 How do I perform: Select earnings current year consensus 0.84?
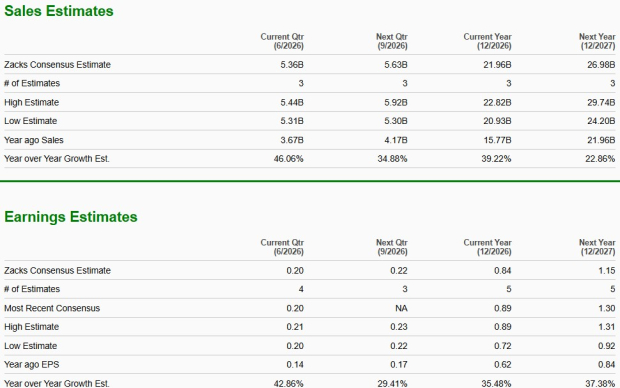(x=503, y=271)
